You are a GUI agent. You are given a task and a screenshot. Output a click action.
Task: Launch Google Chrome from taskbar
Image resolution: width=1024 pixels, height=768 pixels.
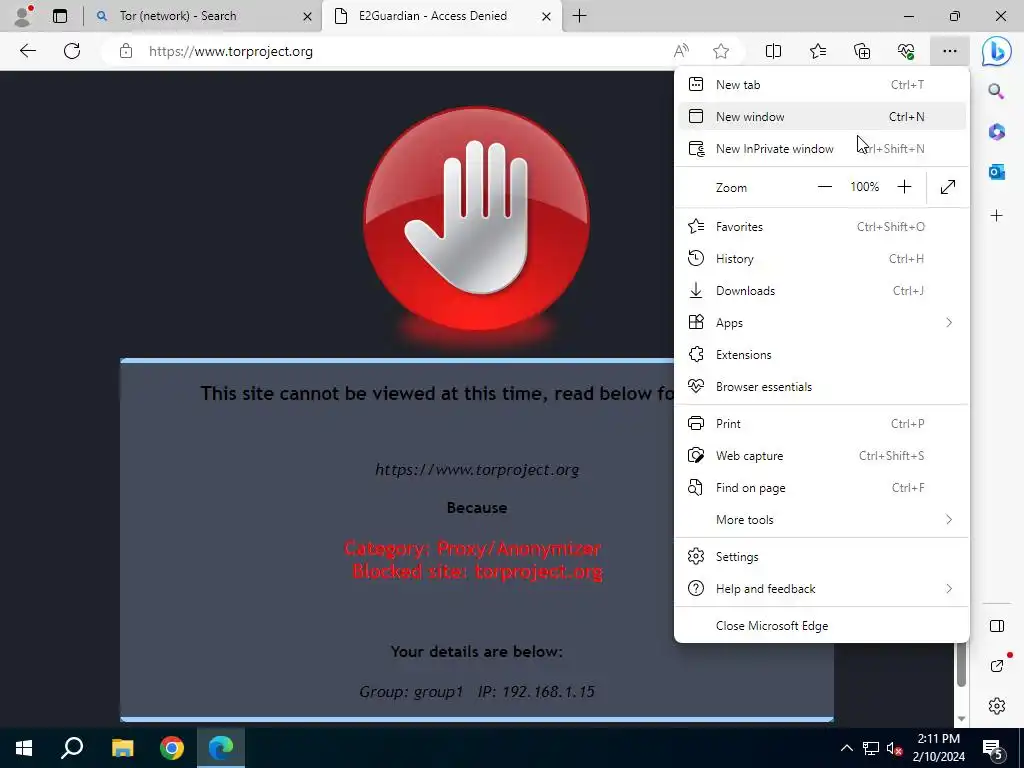tap(172, 748)
